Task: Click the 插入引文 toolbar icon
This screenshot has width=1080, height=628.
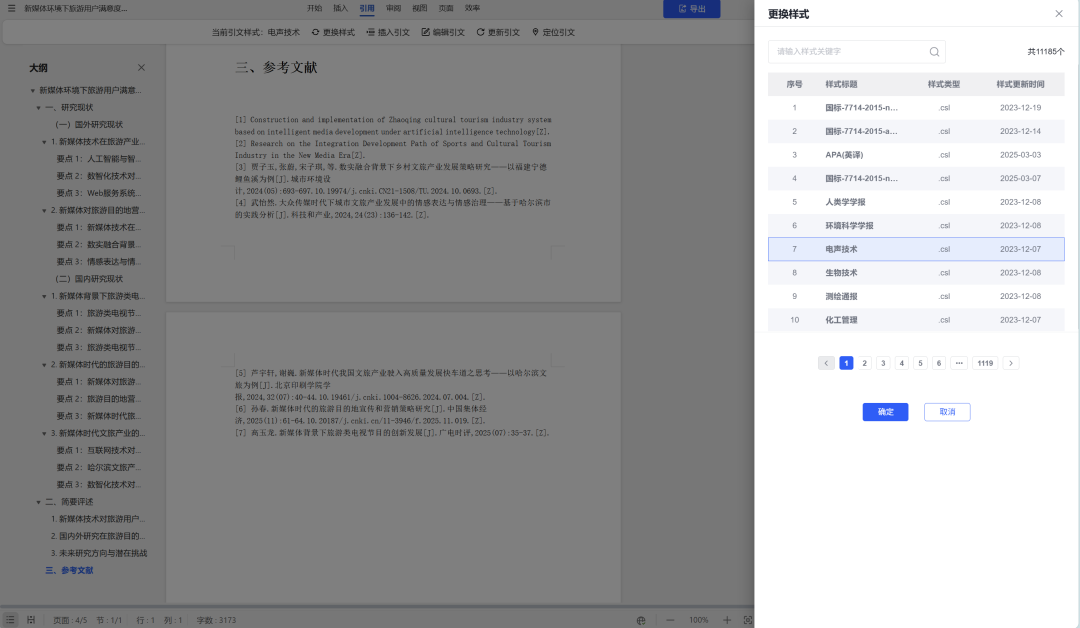Action: tap(371, 32)
